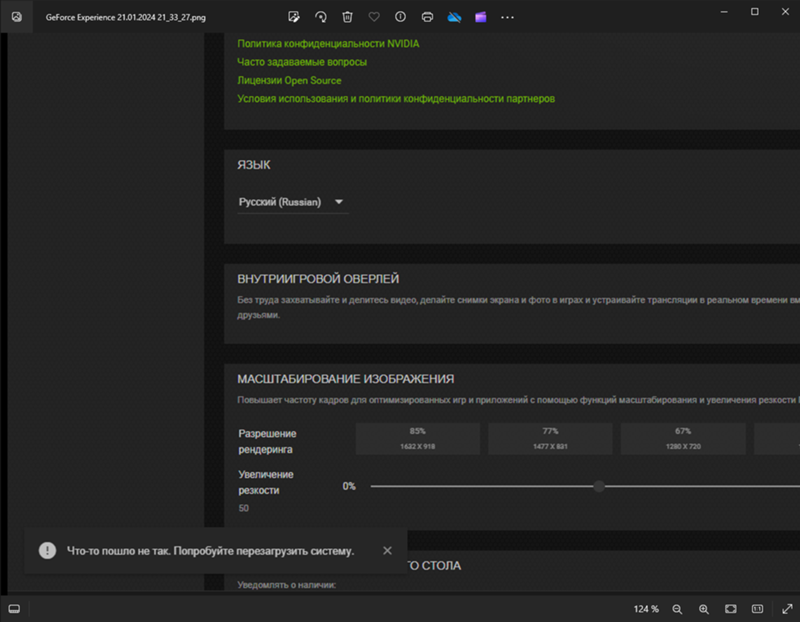Dismiss the error notification
800x622 pixels.
pos(388,550)
